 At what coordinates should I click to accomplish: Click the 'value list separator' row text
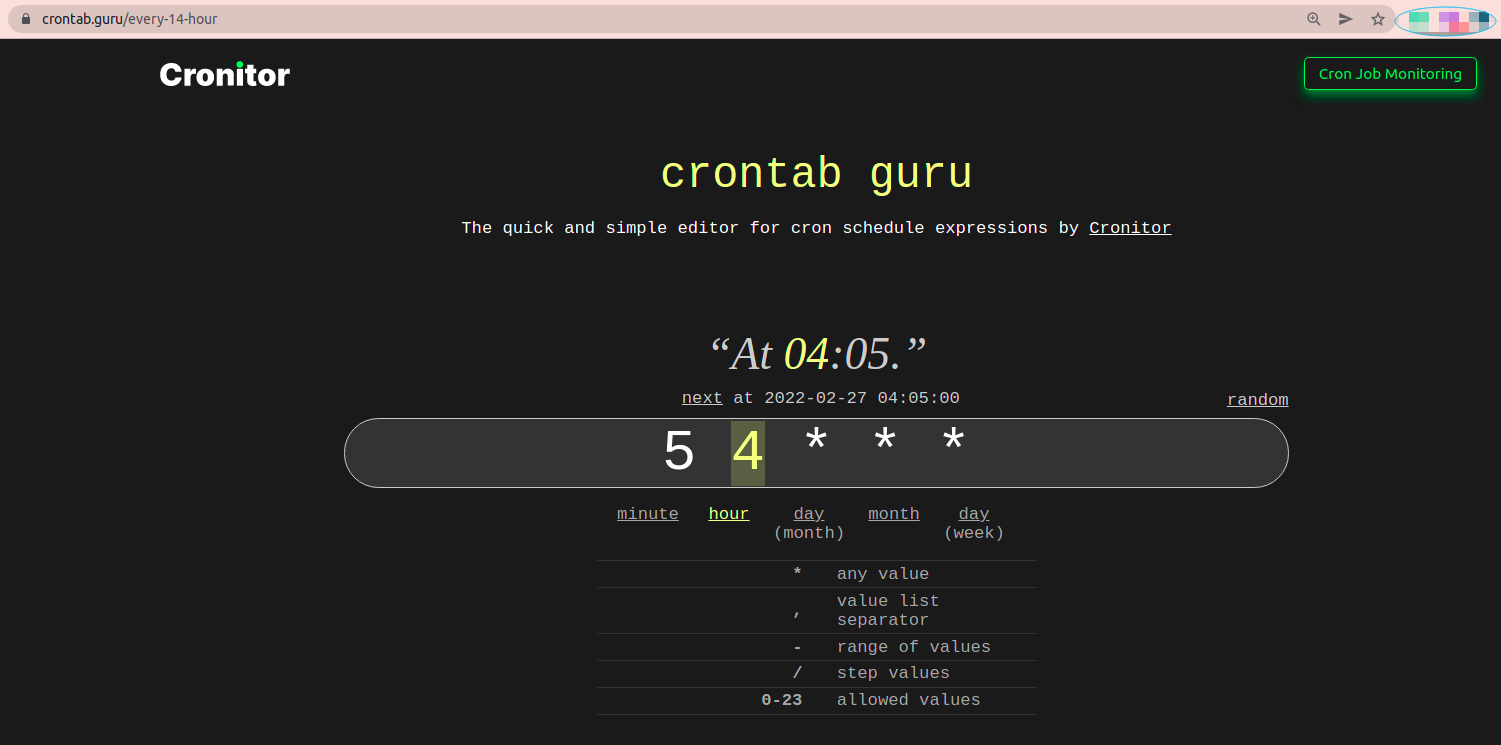(888, 610)
